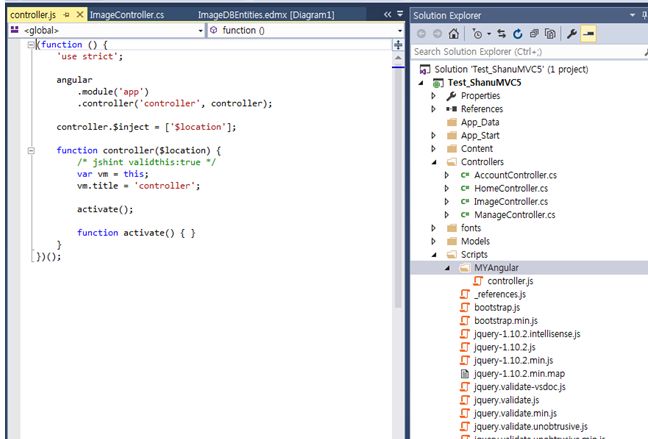Select jquery-1.10.2.intellisense.js file

[527, 334]
